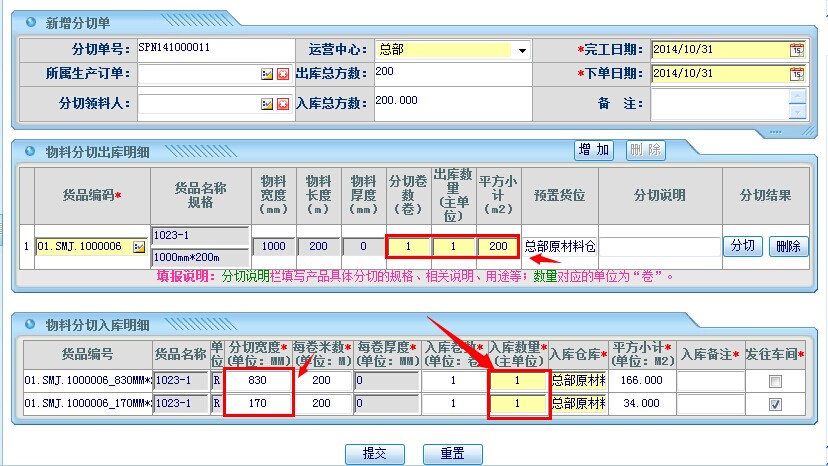
Task: Open the 下单日期 calendar picker
Action: pos(797,74)
